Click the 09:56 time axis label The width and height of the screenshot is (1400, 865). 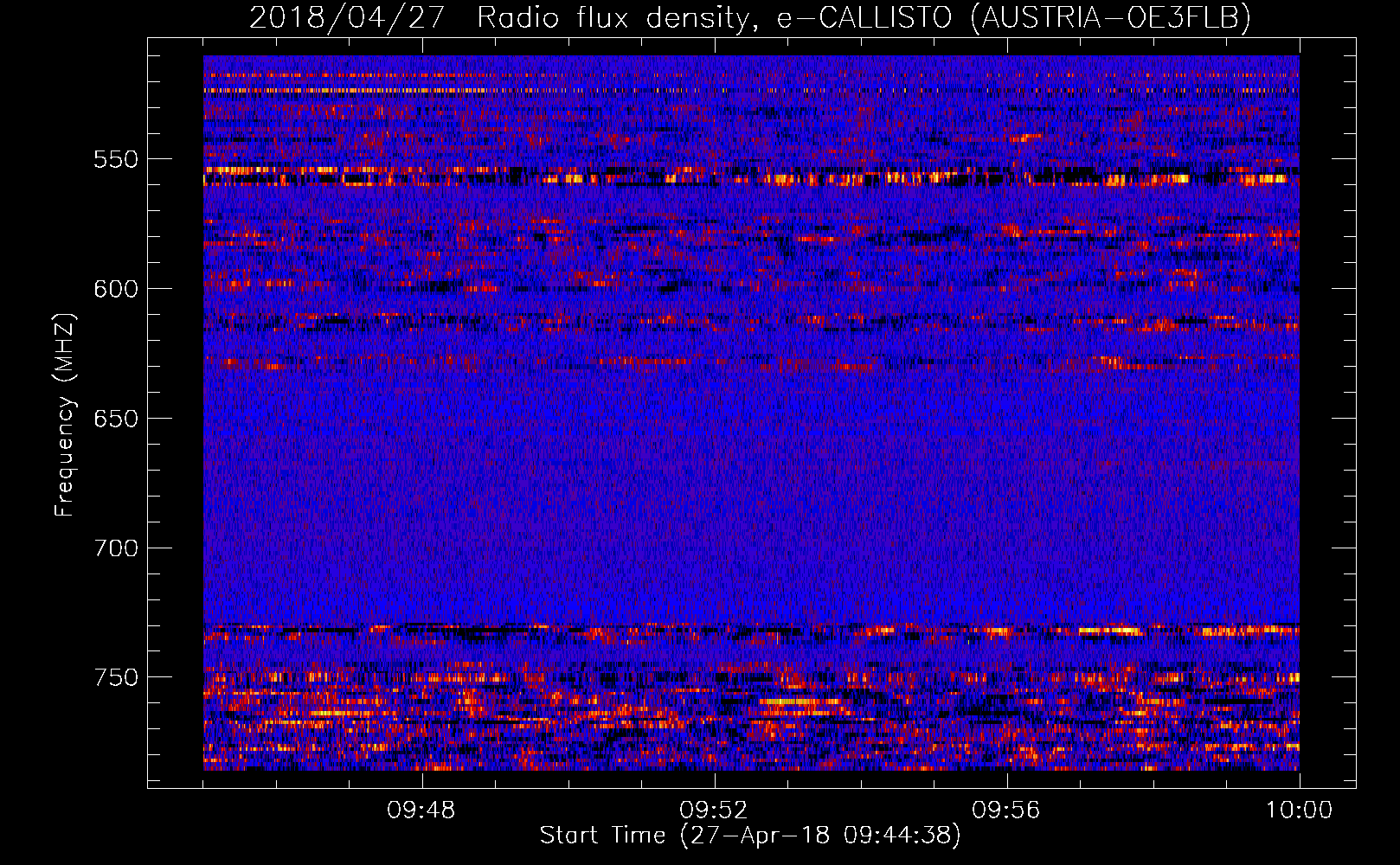[x=1005, y=811]
